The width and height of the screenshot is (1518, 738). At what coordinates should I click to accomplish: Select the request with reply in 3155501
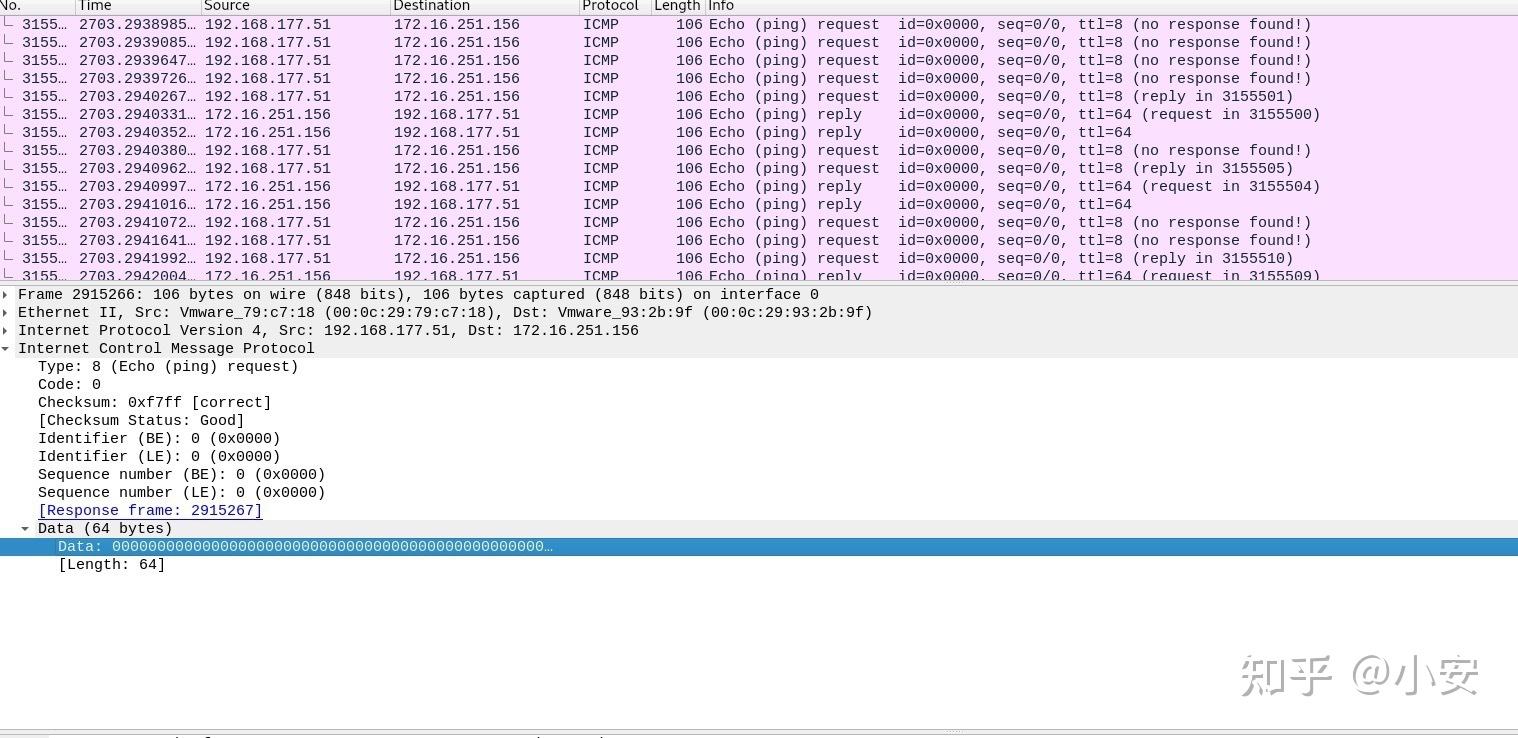tap(759, 97)
